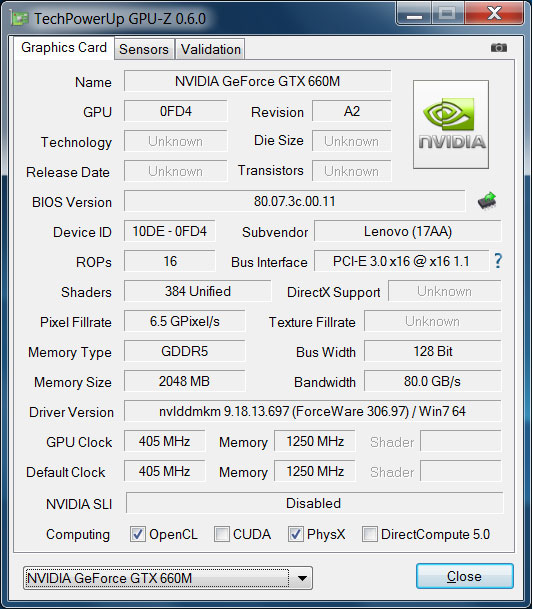
Task: Click the camera screenshot icon
Action: coord(498,47)
